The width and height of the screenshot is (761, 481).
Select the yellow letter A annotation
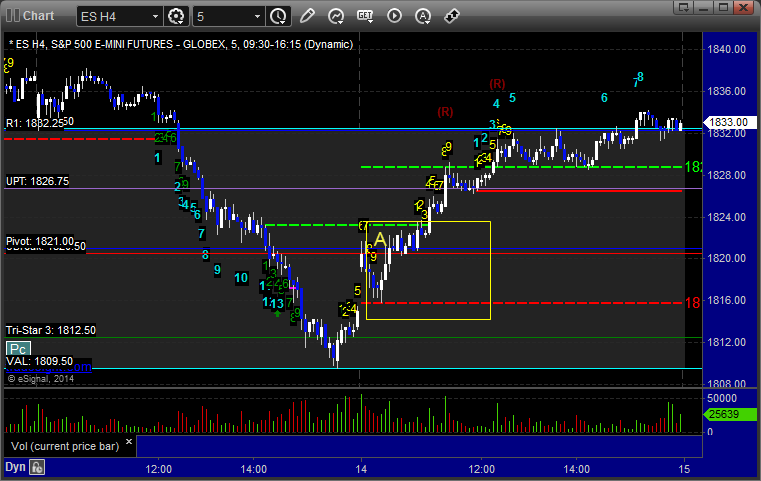pos(380,239)
